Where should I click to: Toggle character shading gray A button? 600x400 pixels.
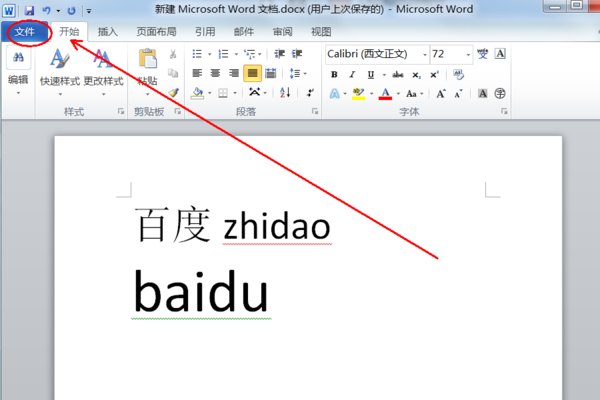[x=483, y=93]
